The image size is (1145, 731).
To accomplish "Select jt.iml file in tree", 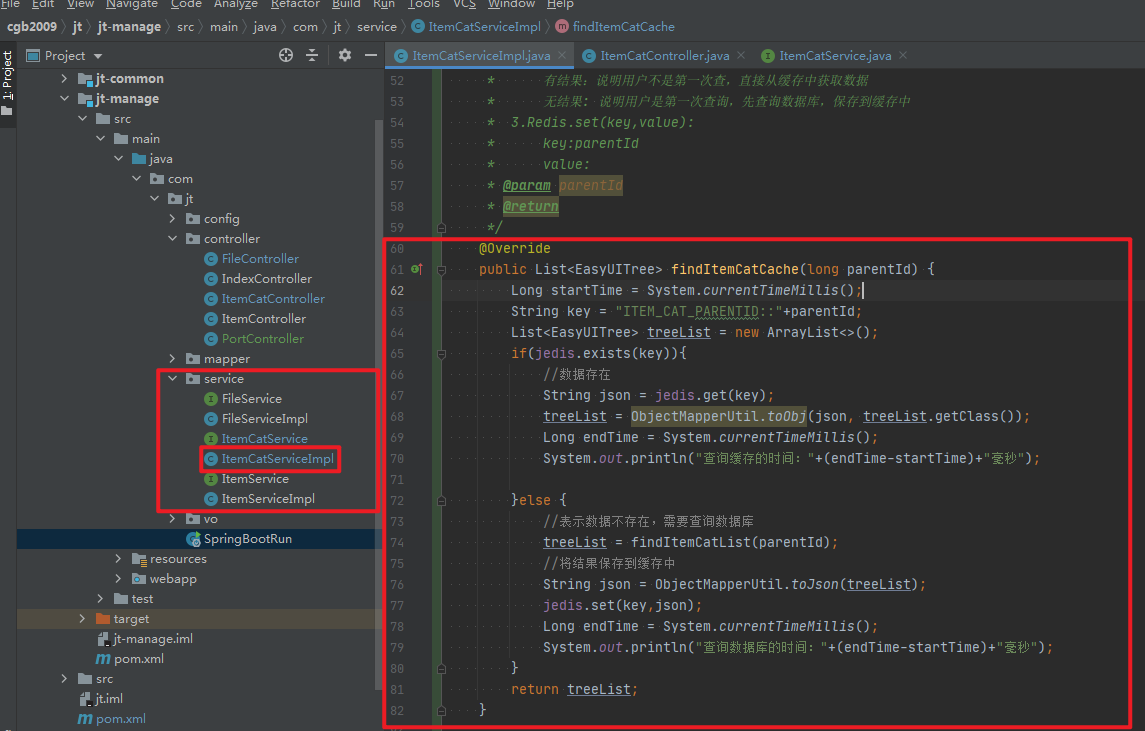I will pos(108,699).
